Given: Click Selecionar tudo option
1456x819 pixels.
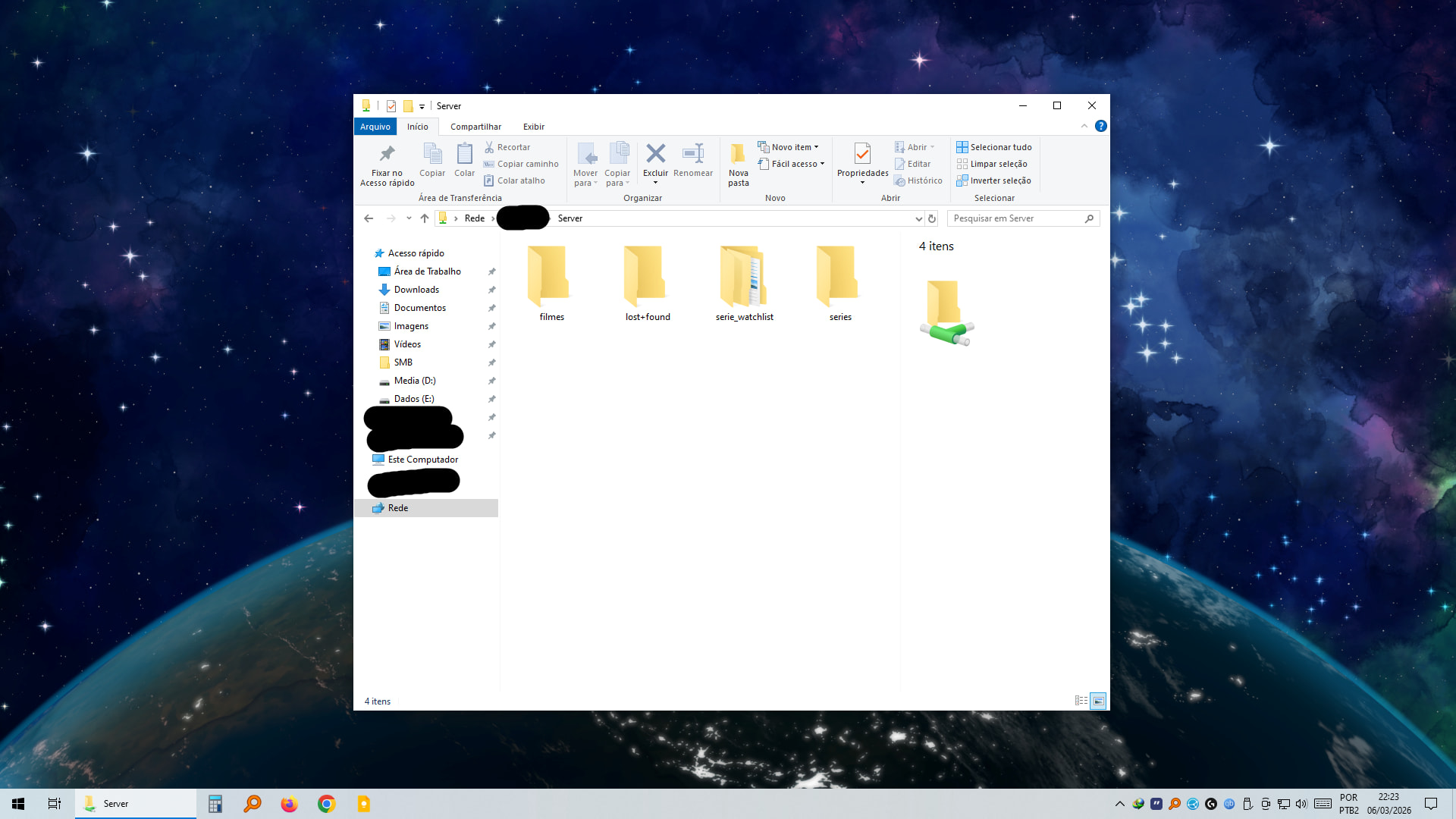Looking at the screenshot, I should (994, 147).
